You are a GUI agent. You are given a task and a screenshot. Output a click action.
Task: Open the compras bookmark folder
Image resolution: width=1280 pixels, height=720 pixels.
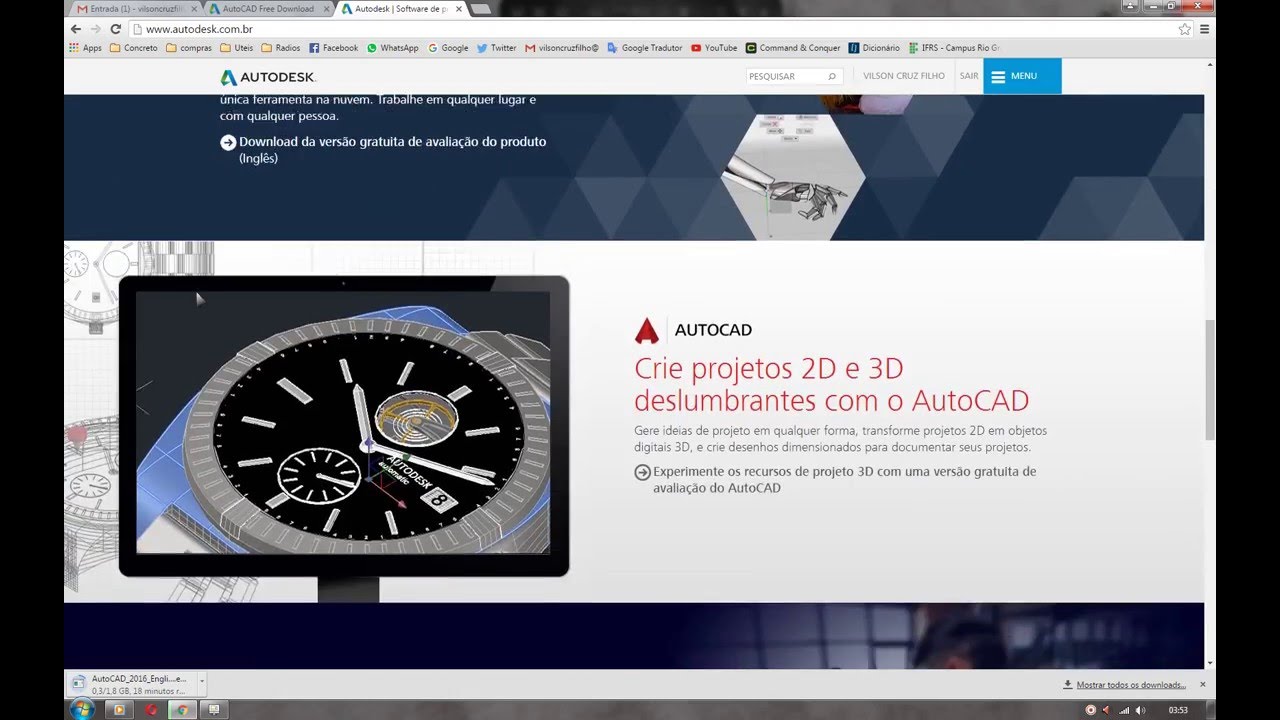click(189, 48)
